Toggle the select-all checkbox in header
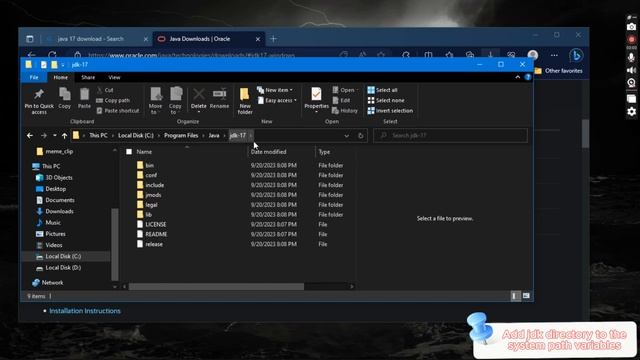The width and height of the screenshot is (640, 360). click(129, 152)
